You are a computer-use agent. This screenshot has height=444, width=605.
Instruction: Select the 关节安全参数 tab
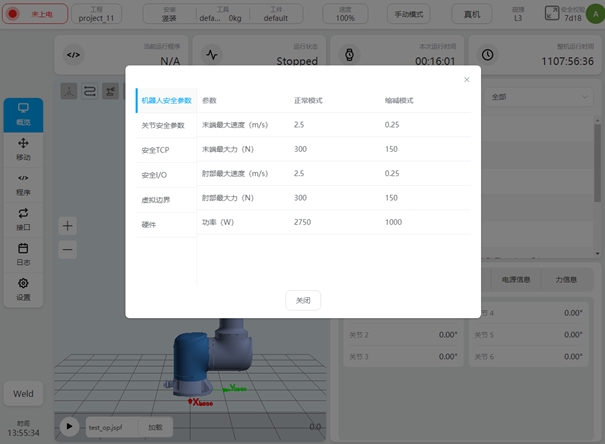click(x=162, y=125)
